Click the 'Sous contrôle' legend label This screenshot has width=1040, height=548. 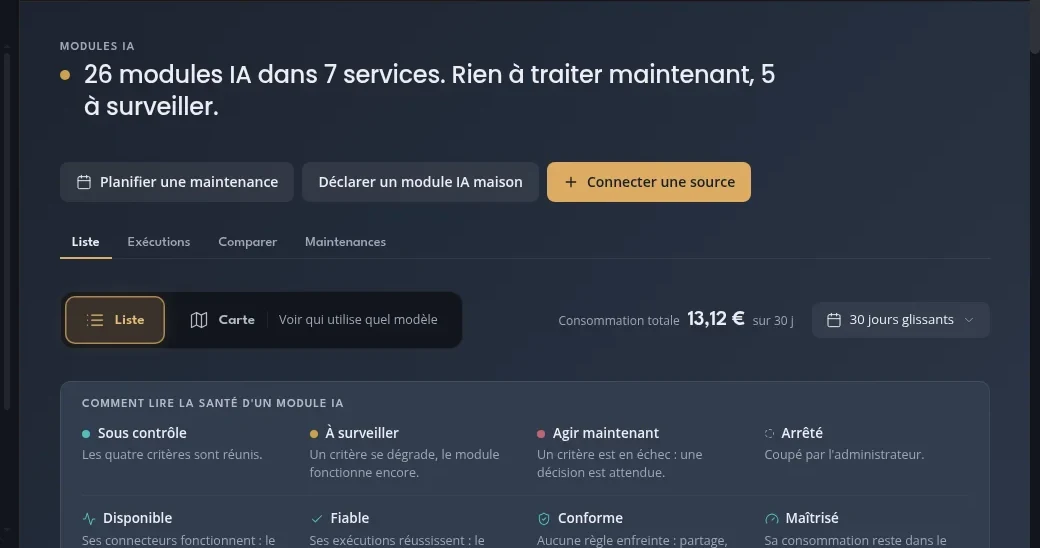click(142, 433)
